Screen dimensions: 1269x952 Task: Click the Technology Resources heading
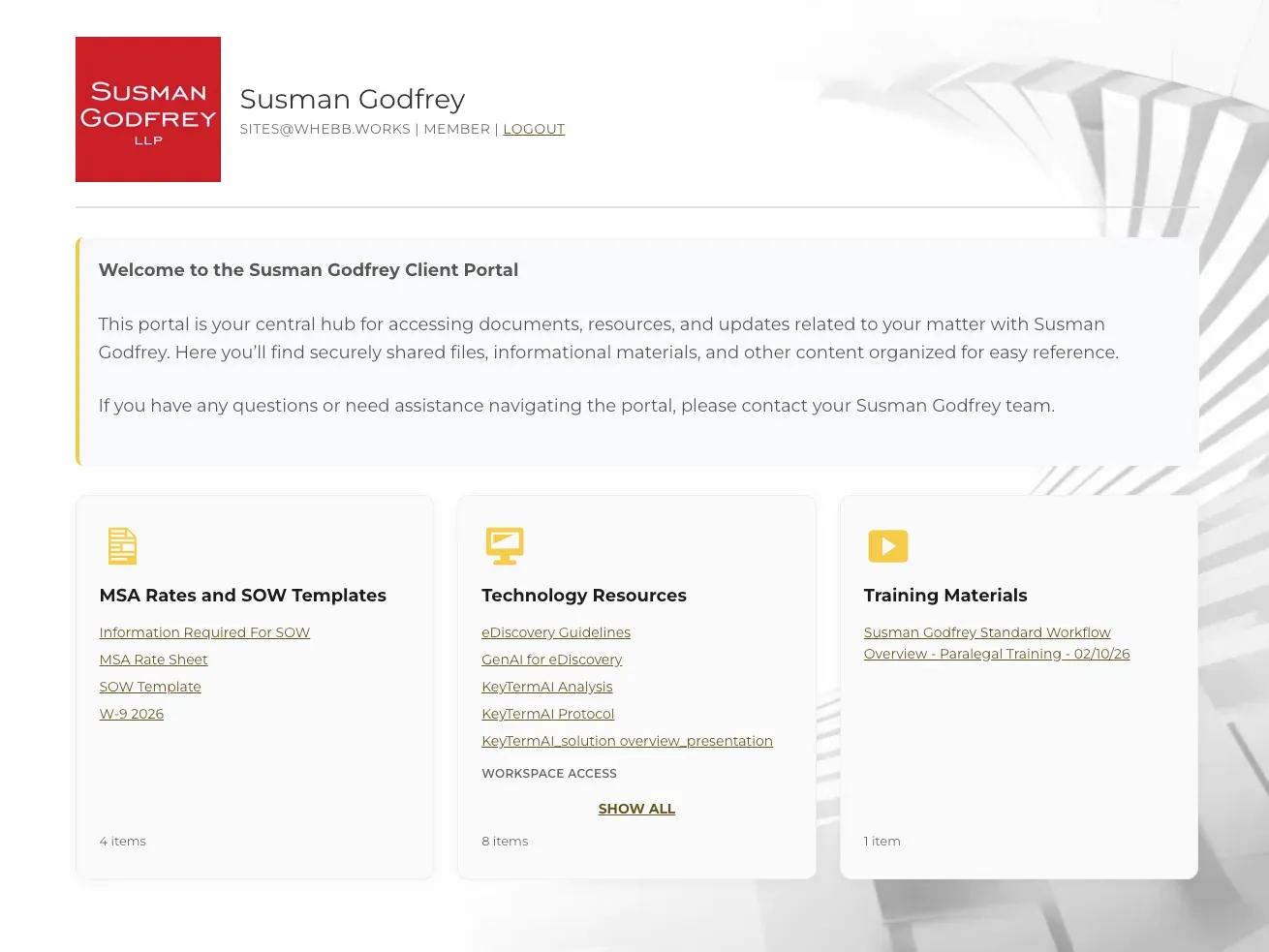pyautogui.click(x=584, y=596)
